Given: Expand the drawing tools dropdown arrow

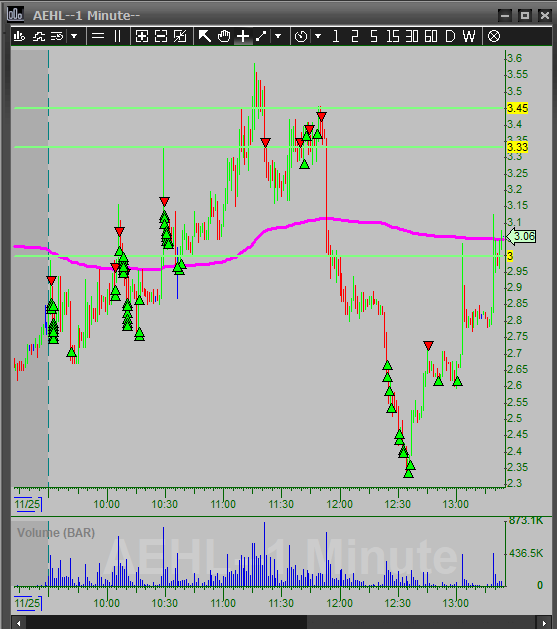Looking at the screenshot, I should (x=278, y=37).
